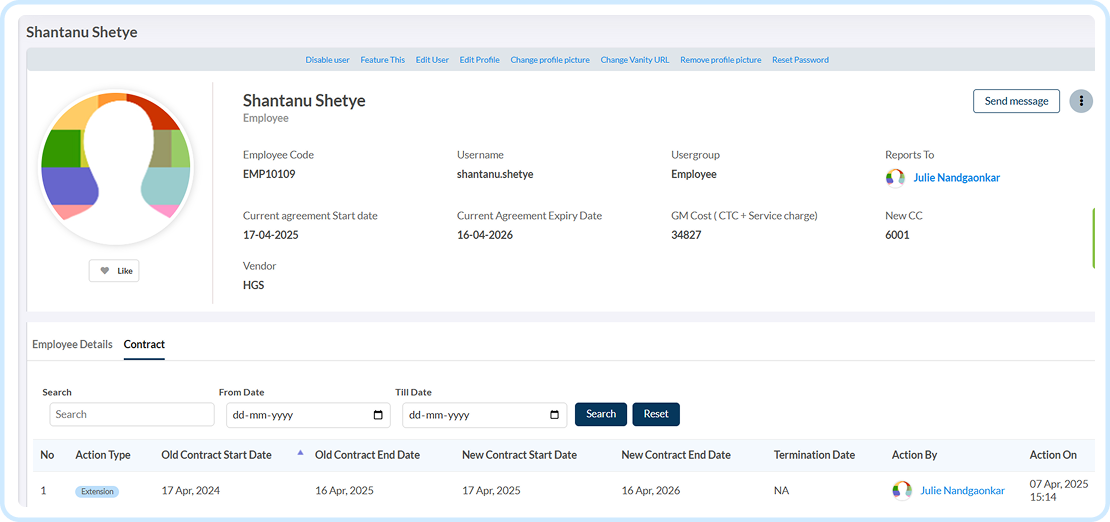Viewport: 1110px width, 522px height.
Task: Click employee code EMP10109
Action: pyautogui.click(x=269, y=174)
